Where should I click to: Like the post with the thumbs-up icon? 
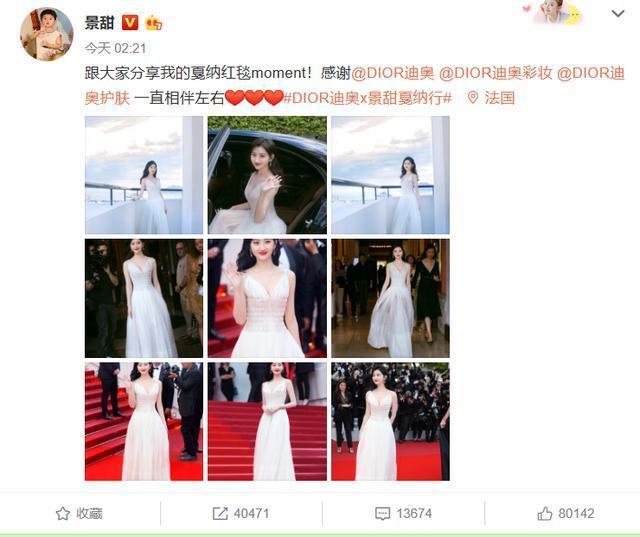545,513
